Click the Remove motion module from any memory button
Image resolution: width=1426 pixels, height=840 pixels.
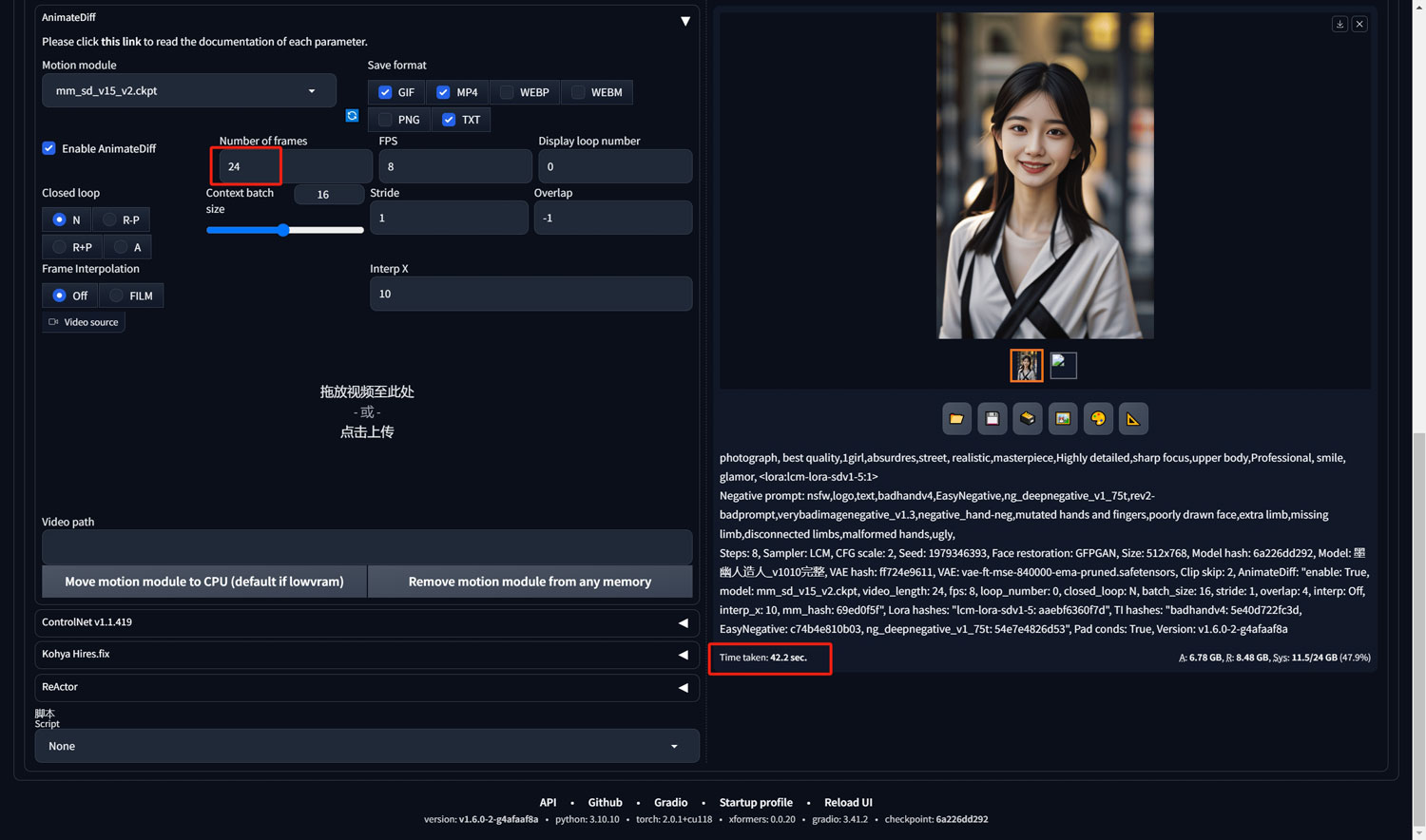[530, 581]
